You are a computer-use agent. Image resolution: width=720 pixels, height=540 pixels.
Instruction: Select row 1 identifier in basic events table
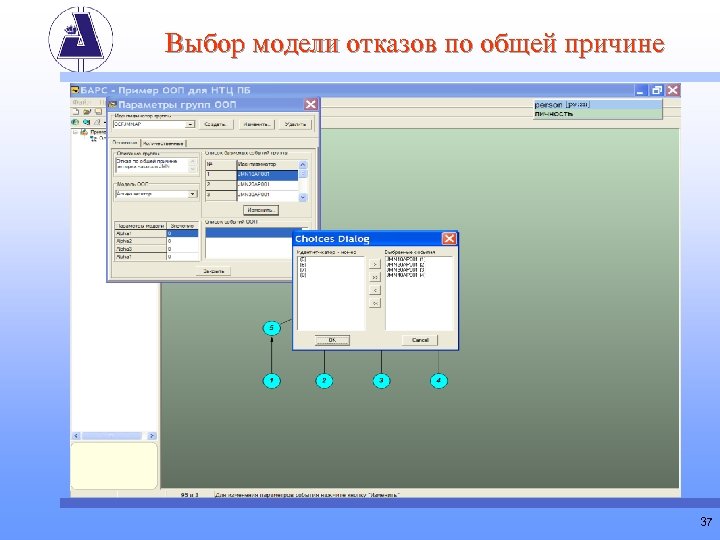coord(267,174)
